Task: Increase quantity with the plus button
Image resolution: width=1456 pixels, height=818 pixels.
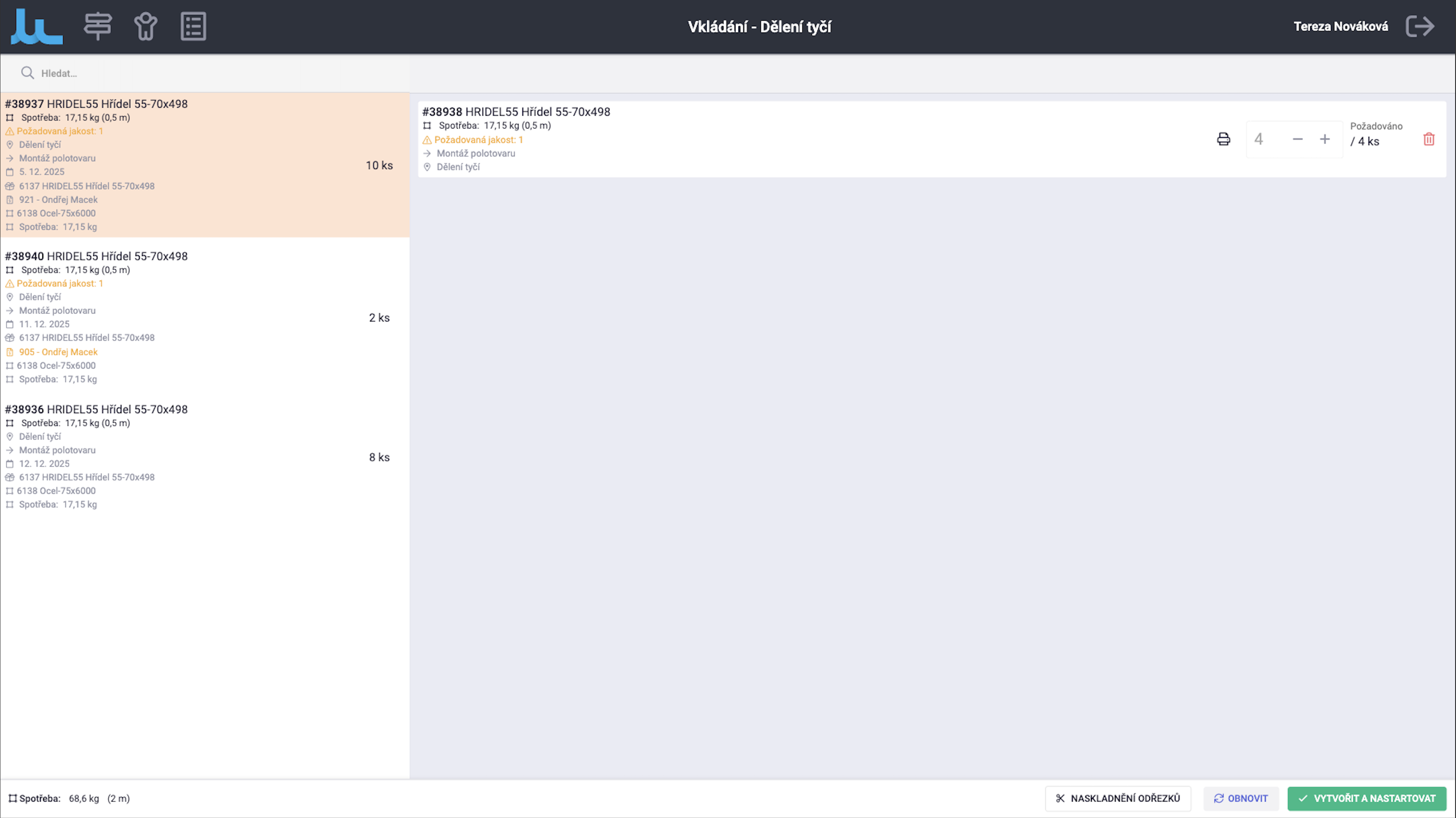Action: pos(1324,139)
